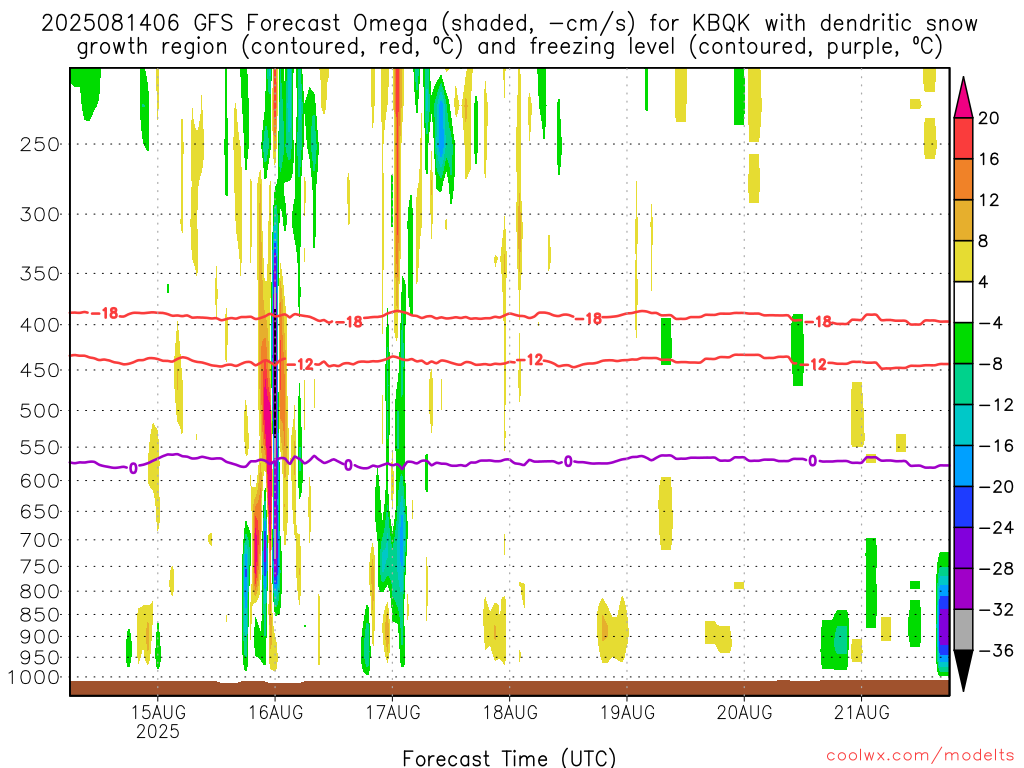
Task: Click the 300 pressure level label
Action: click(x=40, y=214)
